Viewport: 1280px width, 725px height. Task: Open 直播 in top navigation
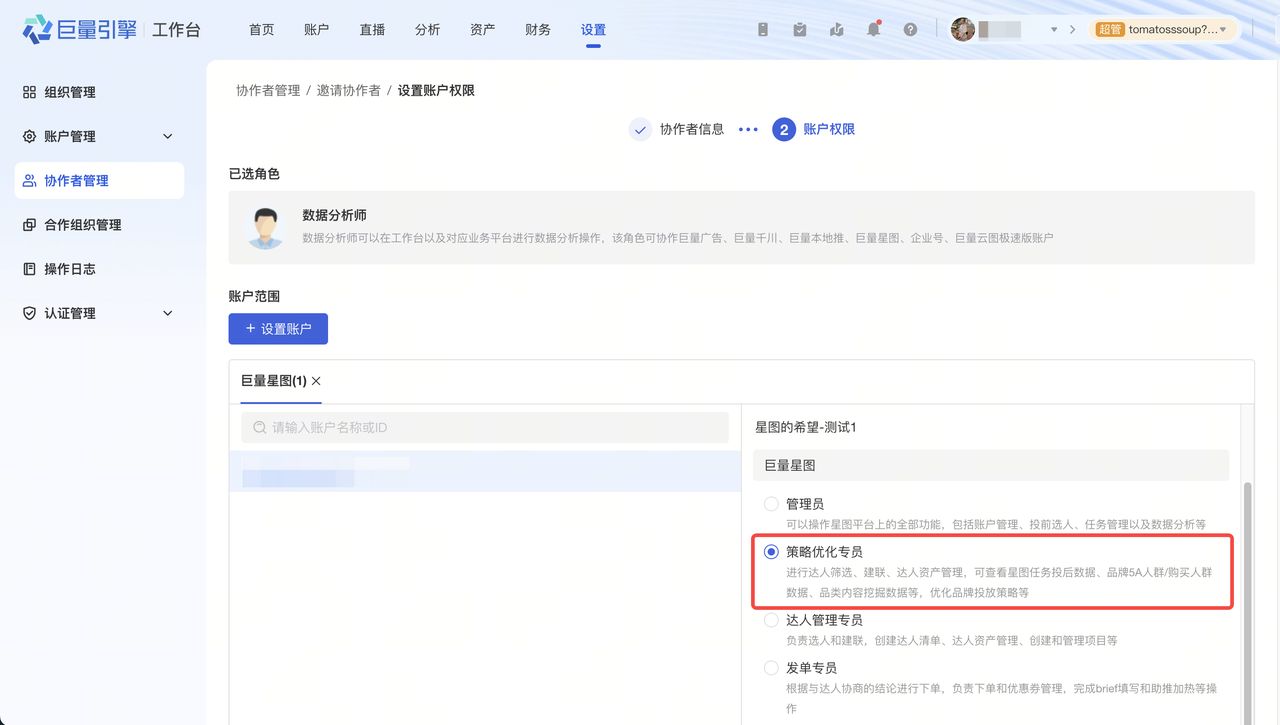point(372,30)
